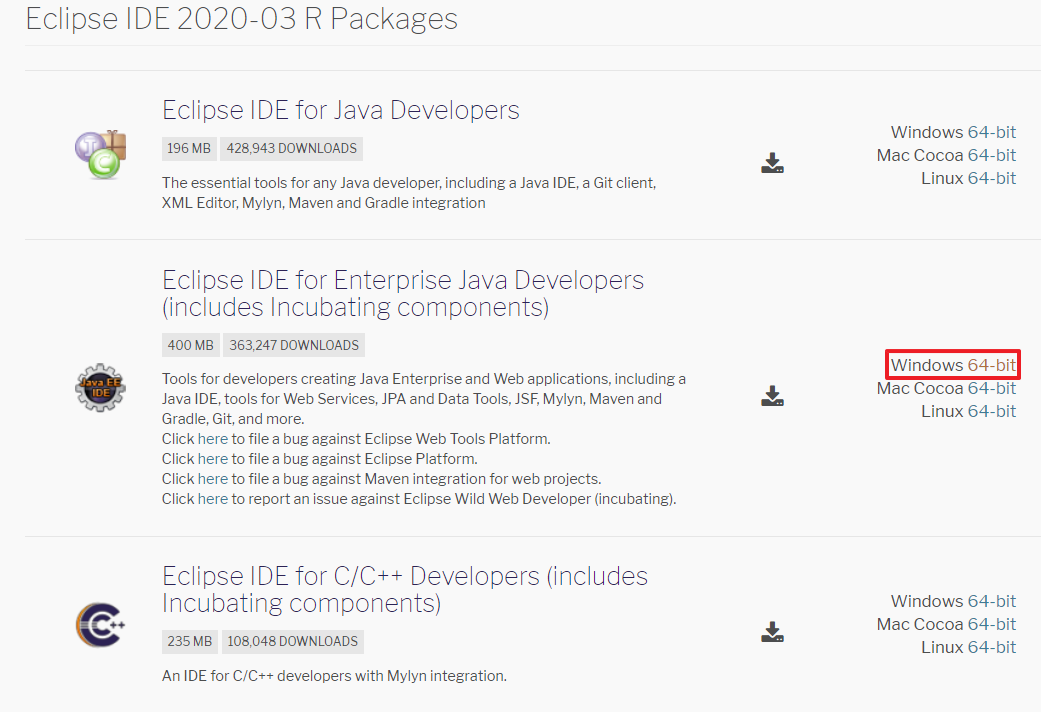Download Mac Cocoa 64-bit for C/C++ Developers
The height and width of the screenshot is (712, 1041).
coord(991,624)
